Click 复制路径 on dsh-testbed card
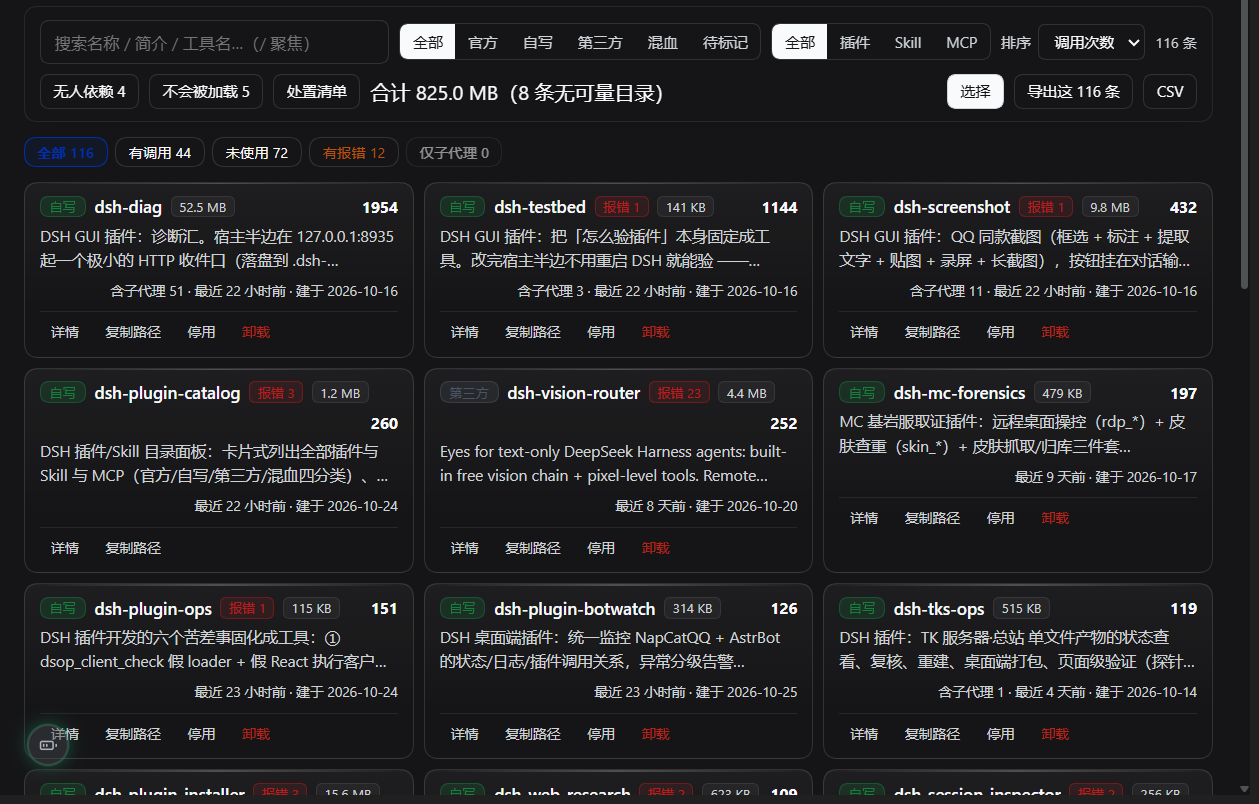This screenshot has height=804, width=1259. 533,332
